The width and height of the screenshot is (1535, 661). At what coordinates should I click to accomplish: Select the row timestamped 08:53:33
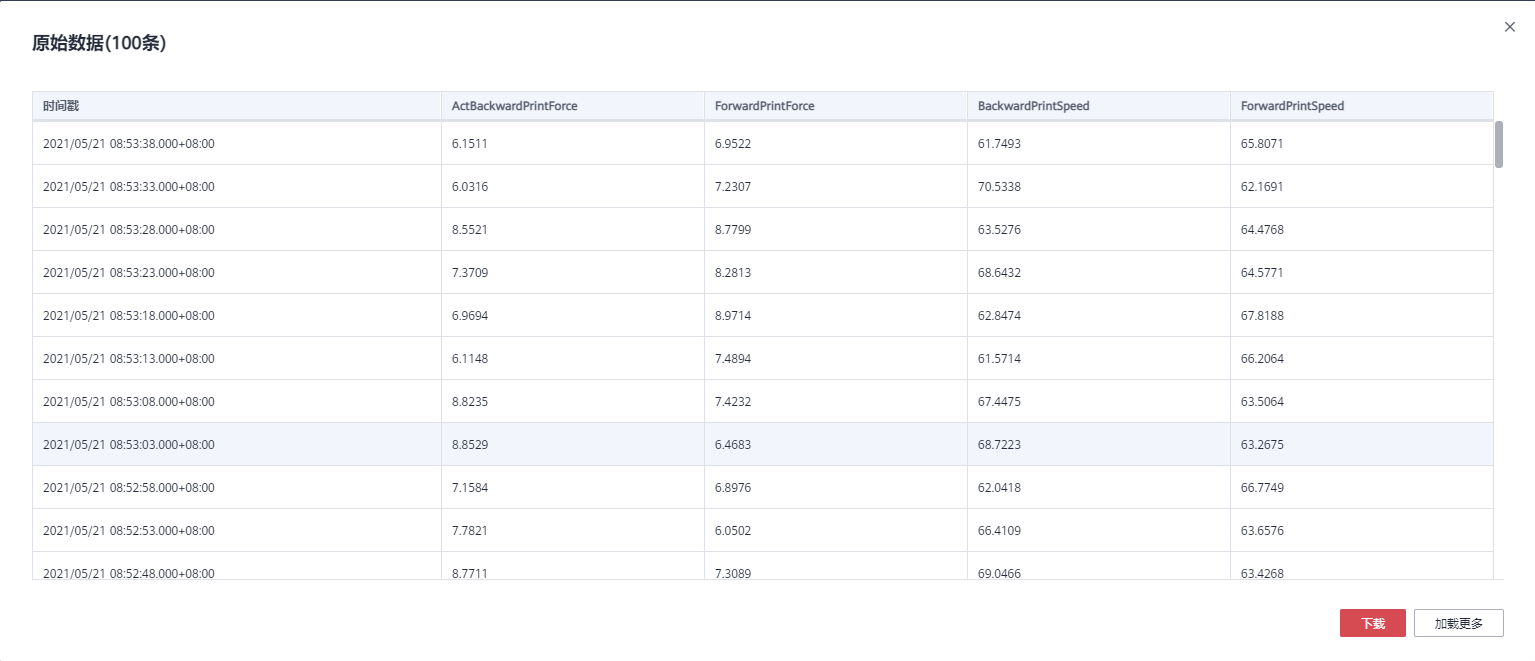(763, 186)
